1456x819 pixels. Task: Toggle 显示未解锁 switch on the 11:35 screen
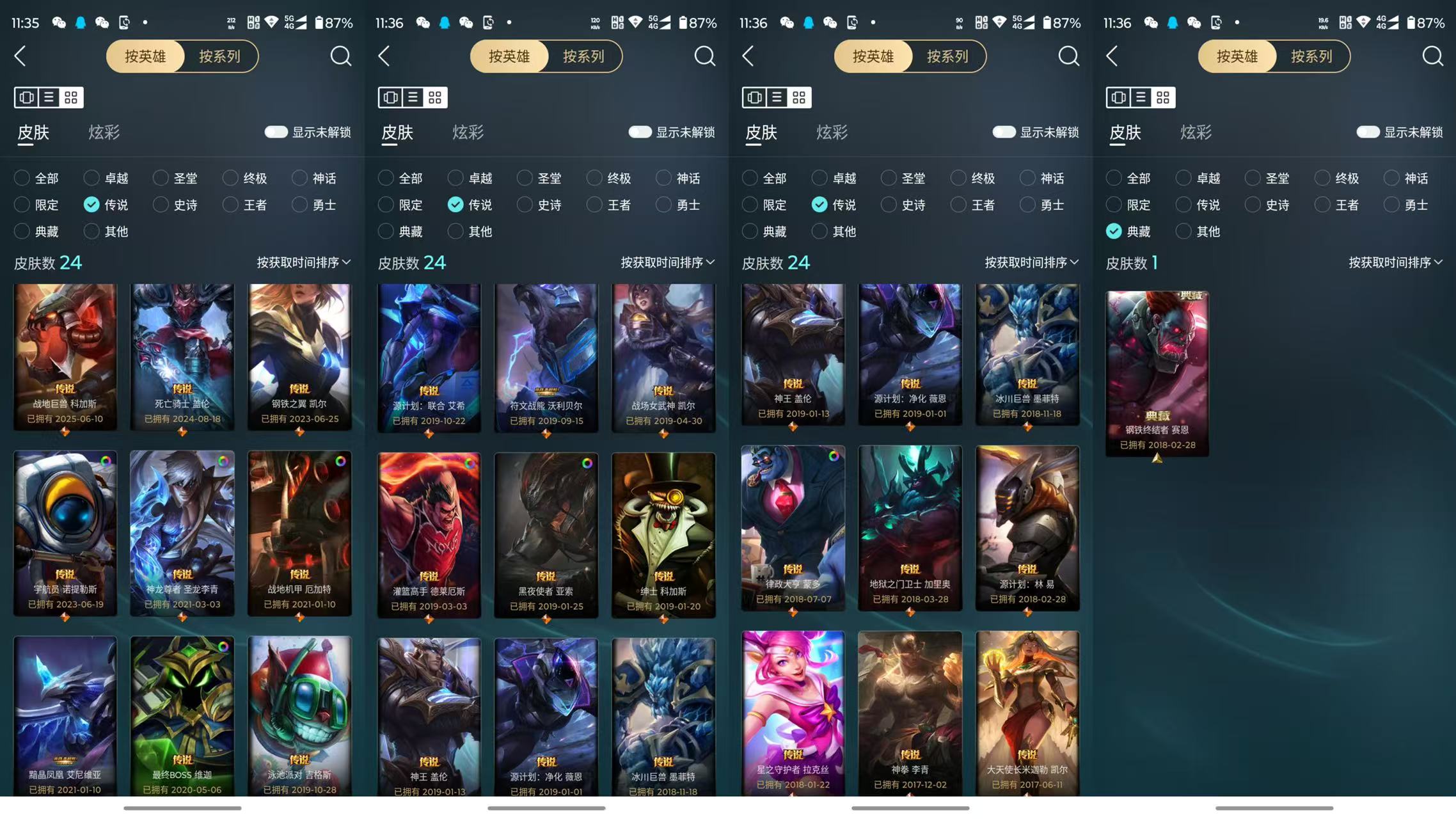click(x=276, y=132)
